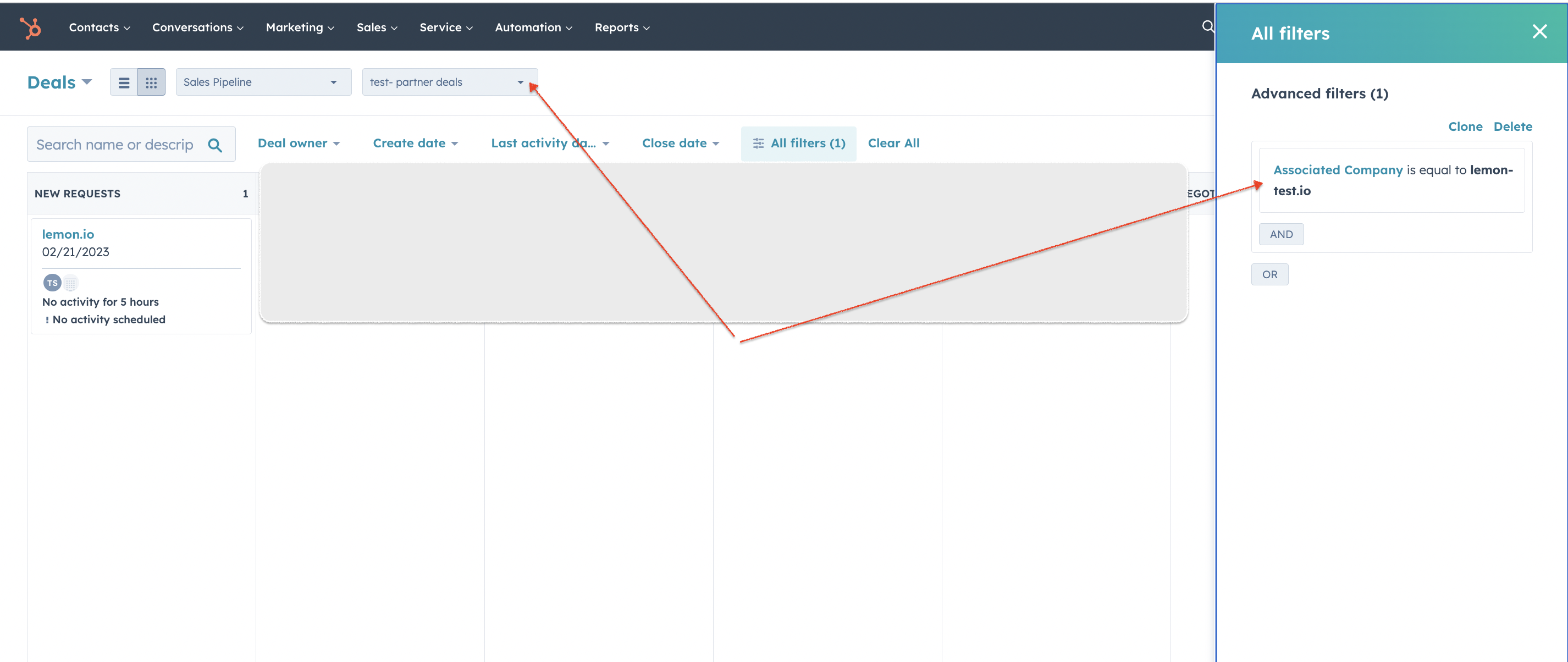
Task: Open the Sales Pipeline dropdown
Action: [x=263, y=82]
